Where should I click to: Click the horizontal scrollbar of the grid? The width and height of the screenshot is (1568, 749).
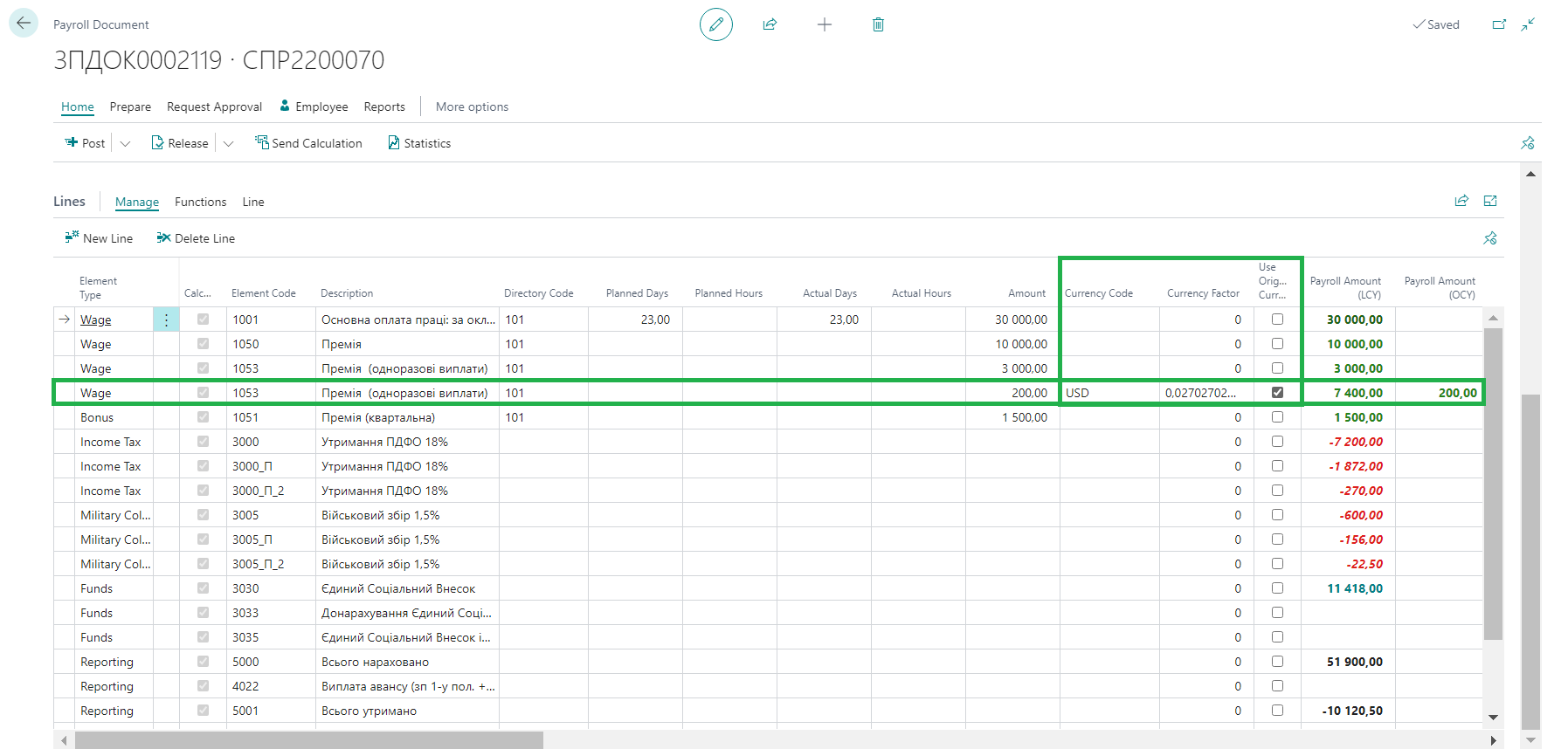(309, 740)
